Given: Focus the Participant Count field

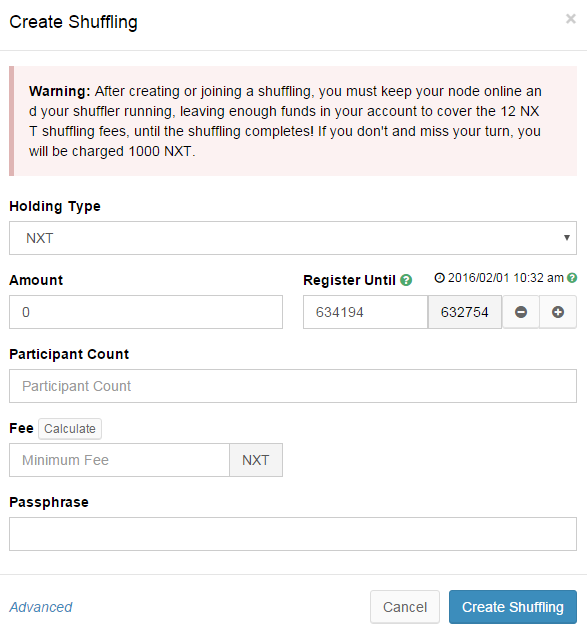Looking at the screenshot, I should point(293,386).
